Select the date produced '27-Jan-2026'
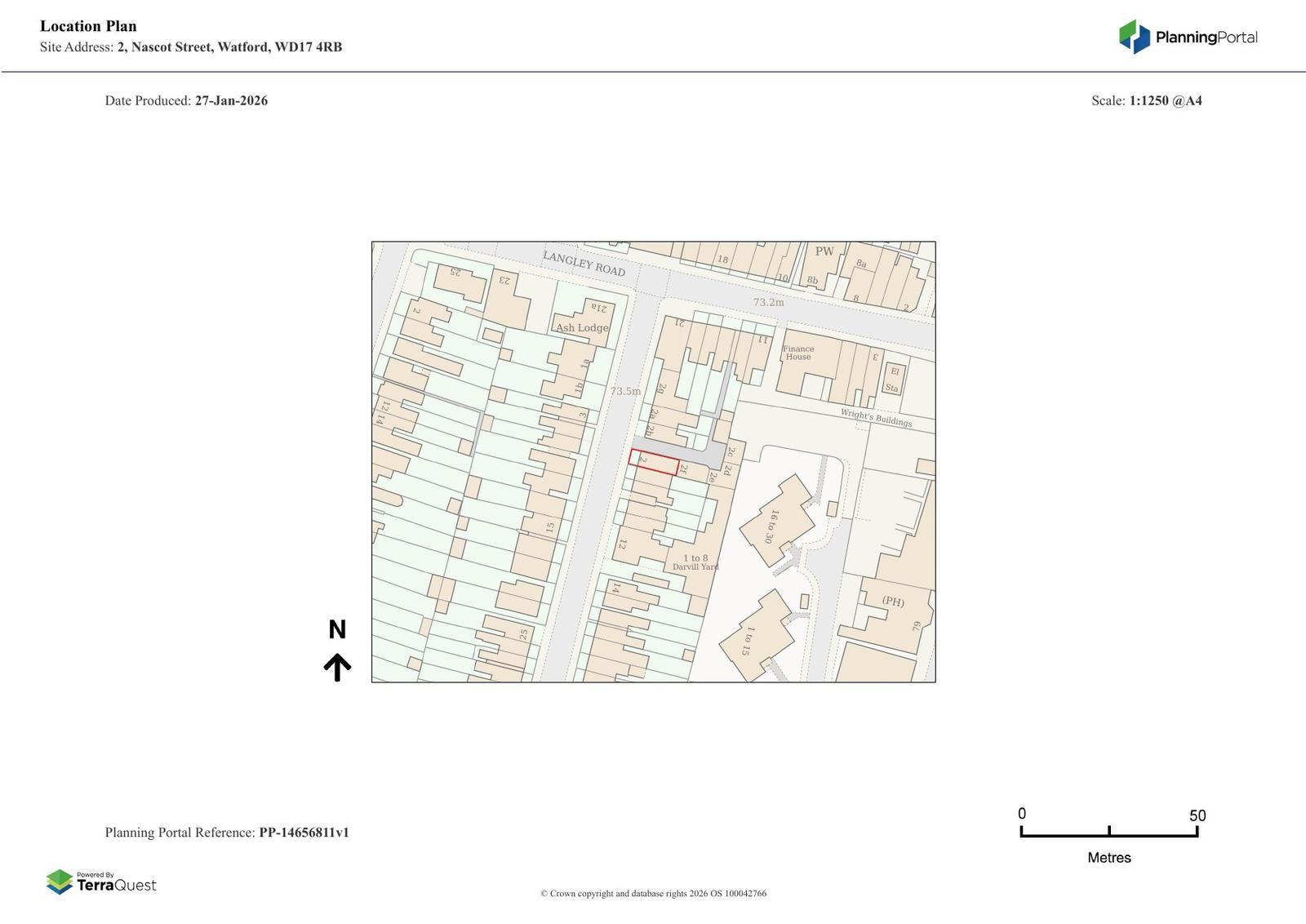The width and height of the screenshot is (1306, 924). pyautogui.click(x=231, y=101)
